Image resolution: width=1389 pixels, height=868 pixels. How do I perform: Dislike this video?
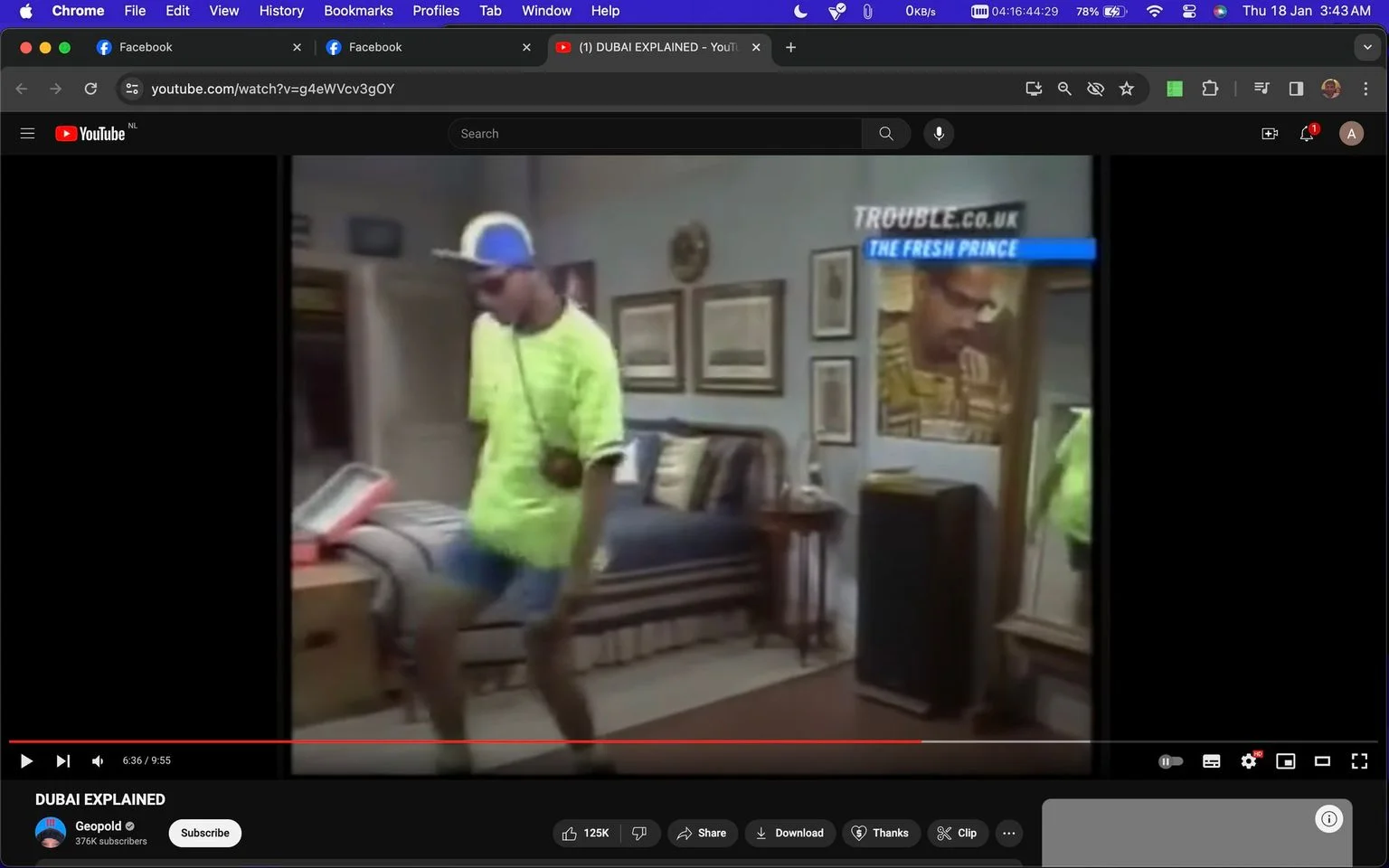tap(640, 833)
